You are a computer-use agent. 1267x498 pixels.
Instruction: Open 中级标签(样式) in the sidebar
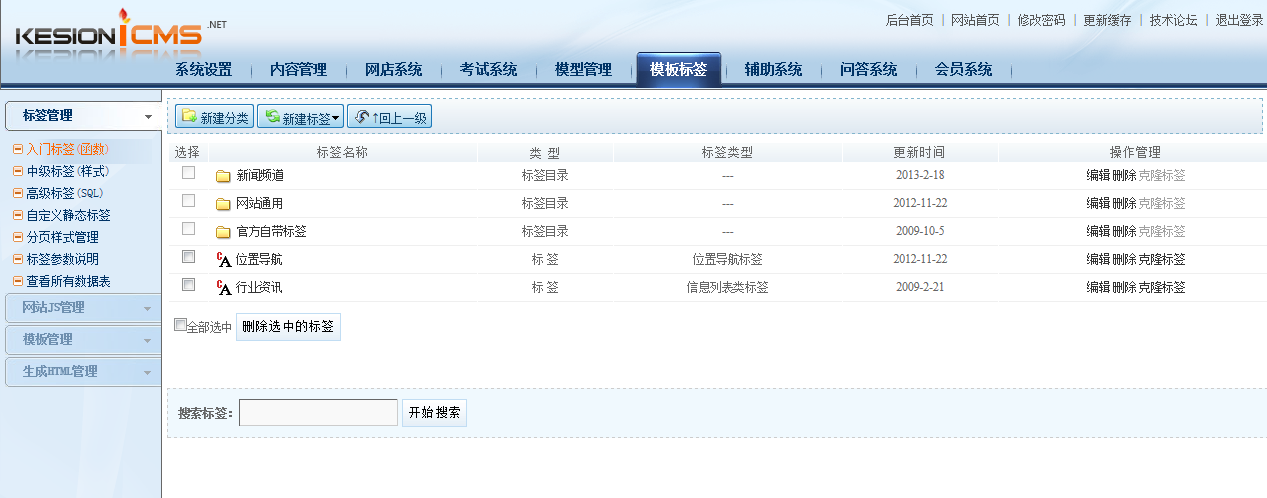pyautogui.click(x=67, y=171)
